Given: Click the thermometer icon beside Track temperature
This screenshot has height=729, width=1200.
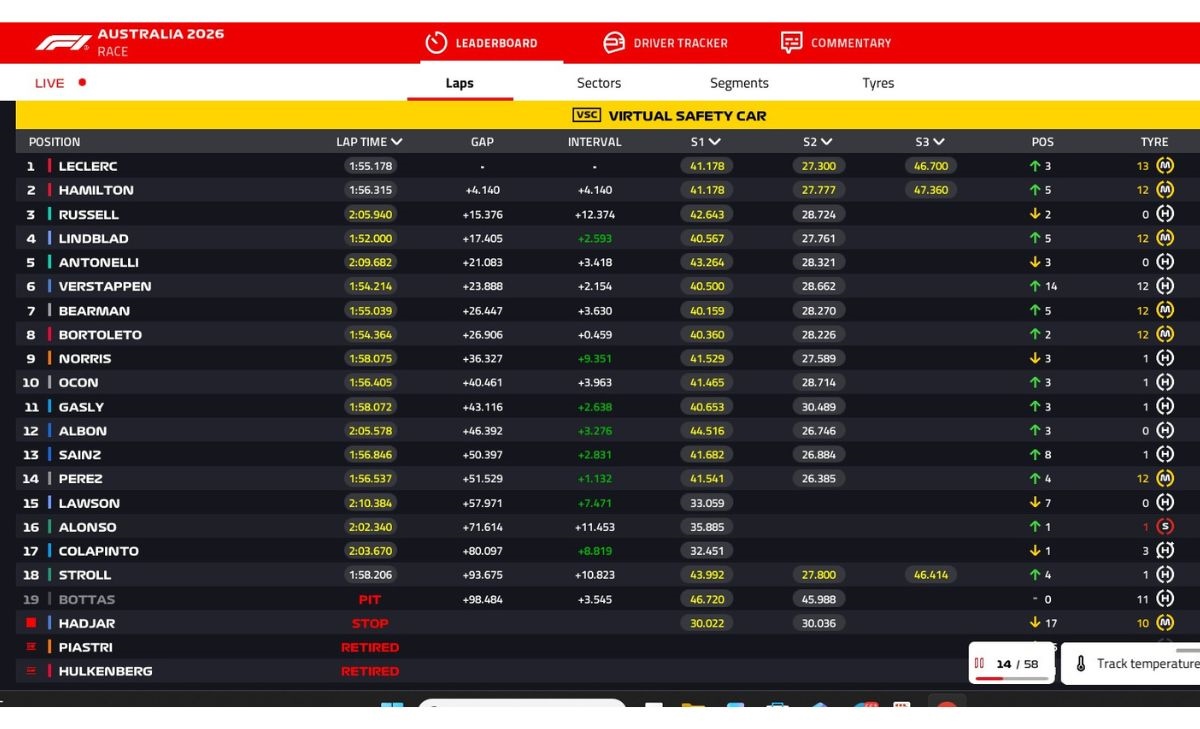Looking at the screenshot, I should pos(1080,664).
